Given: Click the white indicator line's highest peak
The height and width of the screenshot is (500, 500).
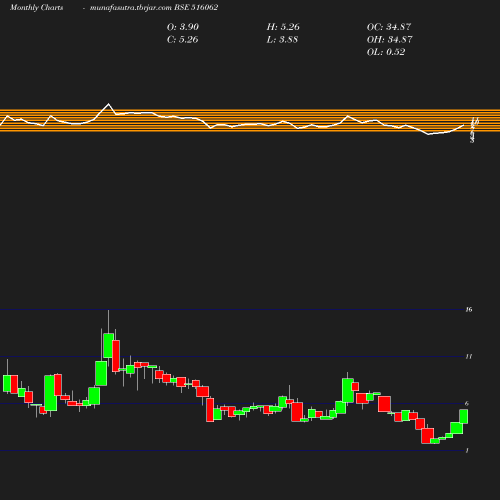Looking at the screenshot, I should pyautogui.click(x=108, y=104).
